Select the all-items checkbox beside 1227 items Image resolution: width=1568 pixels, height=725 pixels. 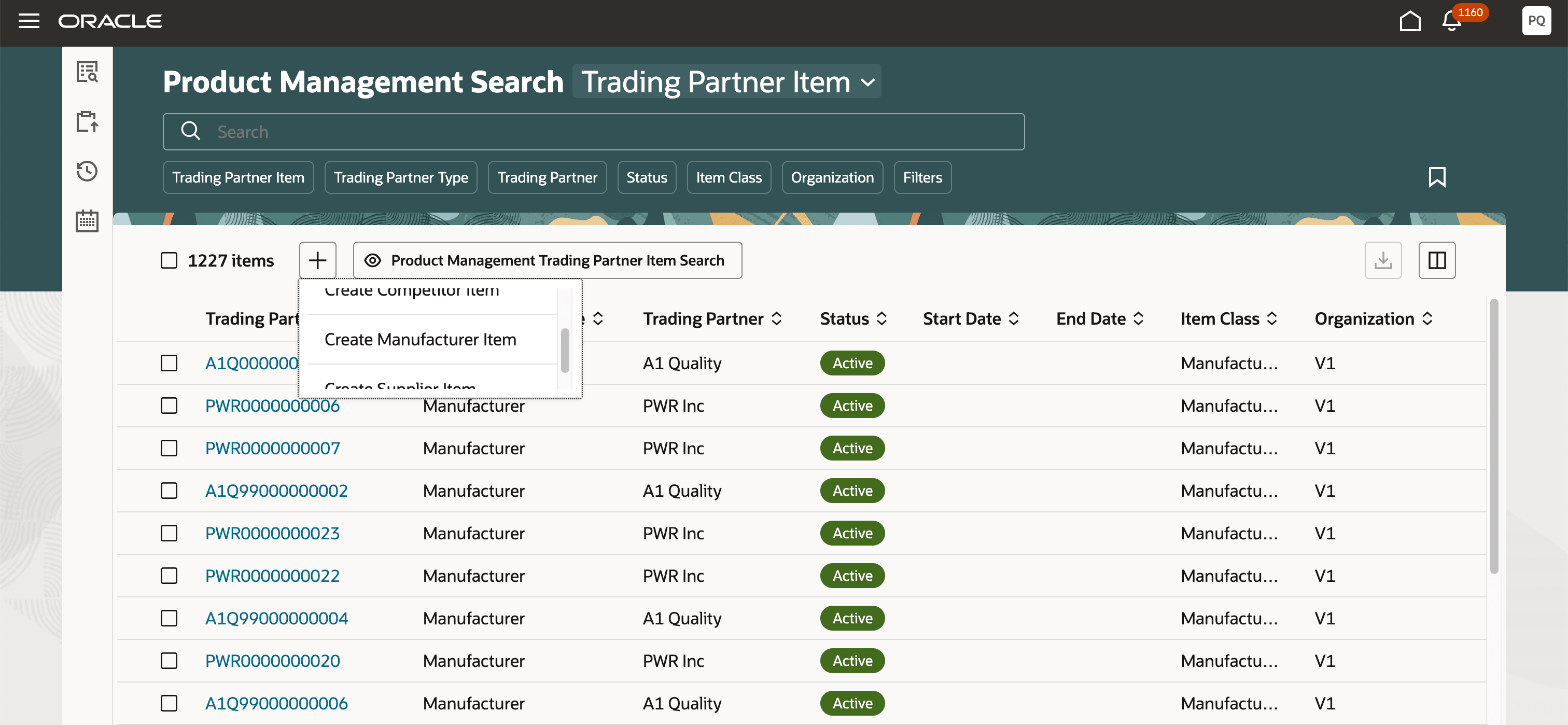169,260
